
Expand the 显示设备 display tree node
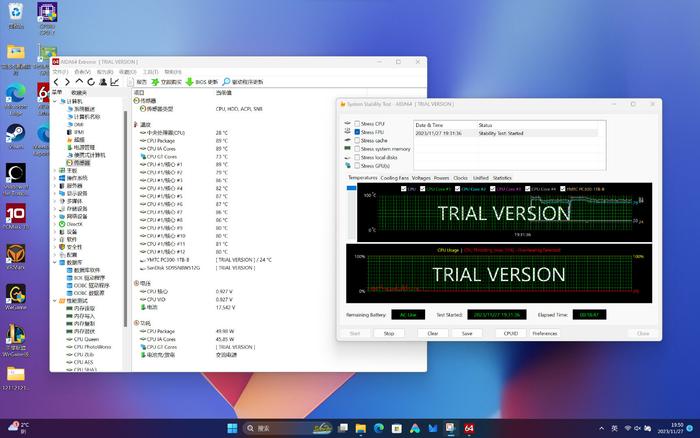pyautogui.click(x=55, y=193)
